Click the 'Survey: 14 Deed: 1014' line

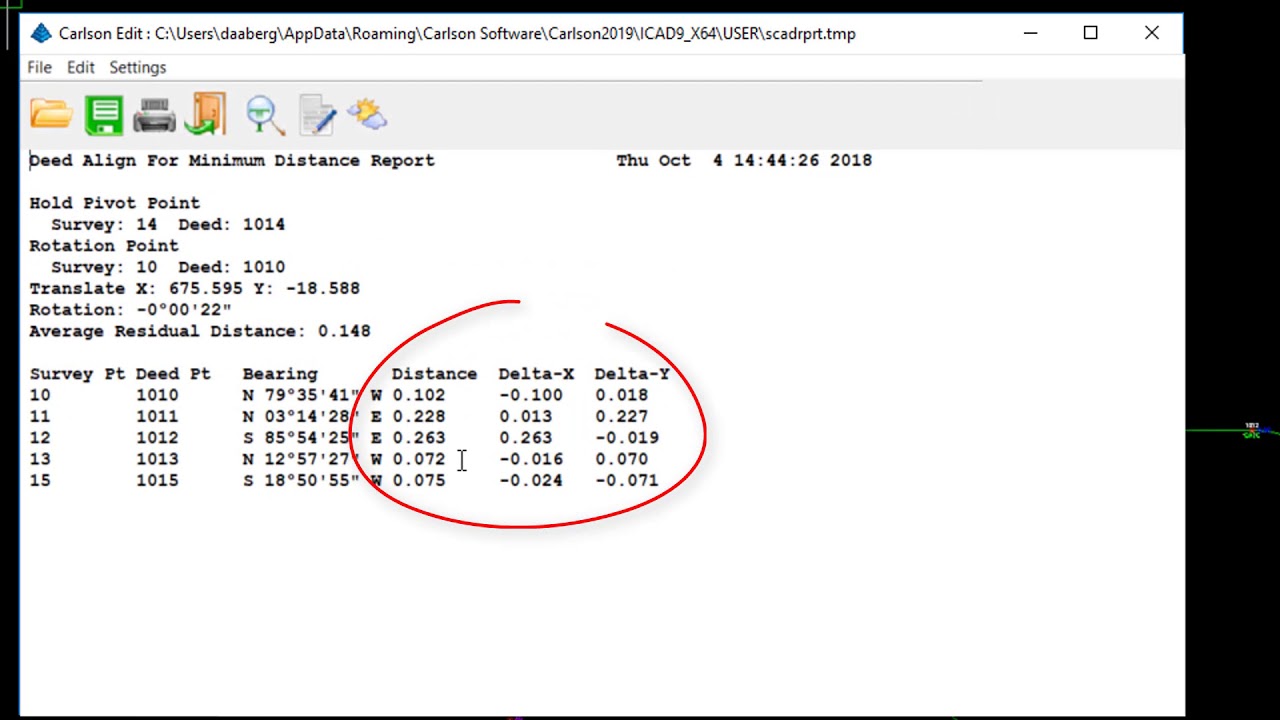pyautogui.click(x=168, y=224)
